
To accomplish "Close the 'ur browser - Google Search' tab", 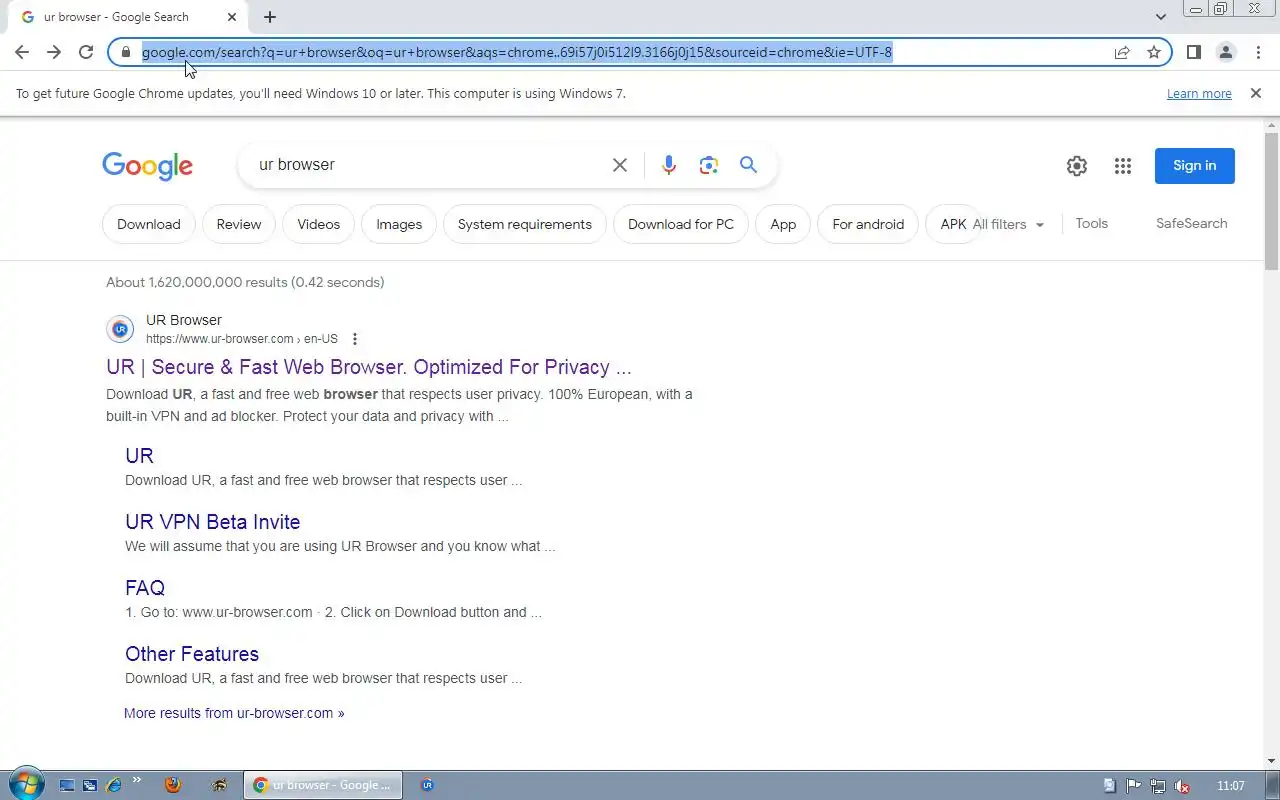I will click(232, 17).
